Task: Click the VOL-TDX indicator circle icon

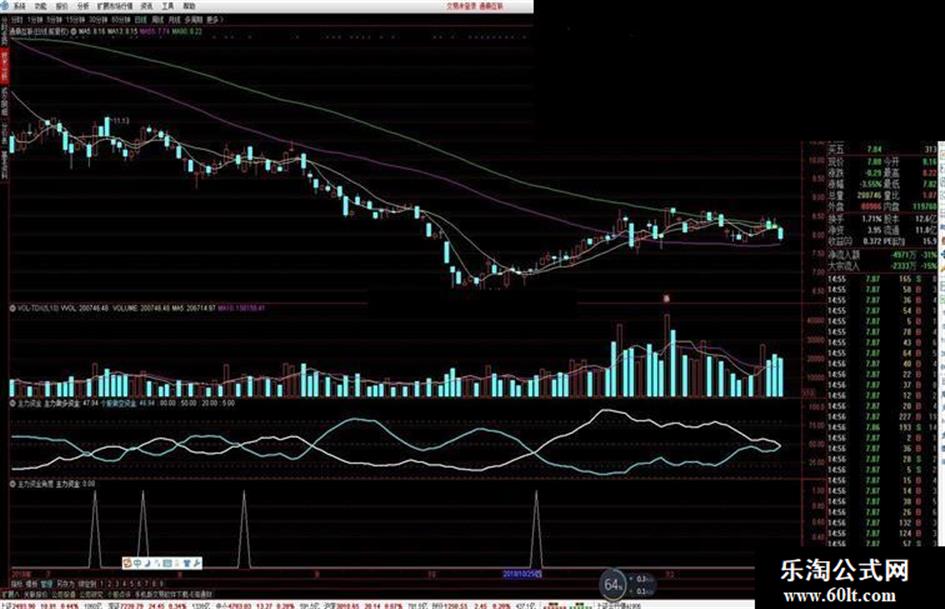Action: tap(13, 308)
